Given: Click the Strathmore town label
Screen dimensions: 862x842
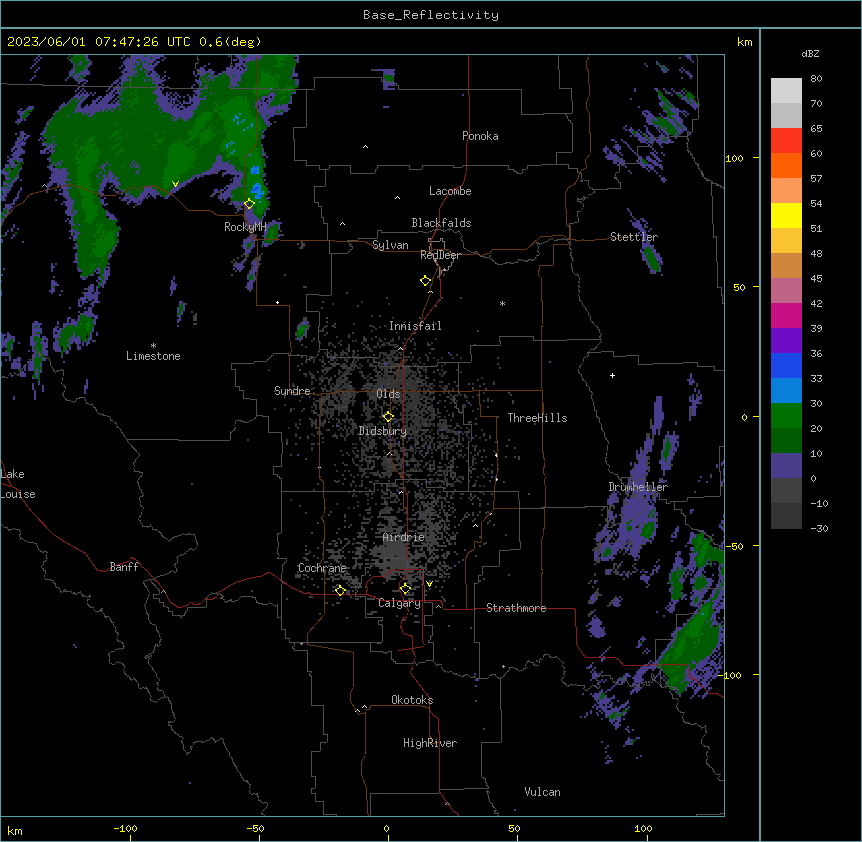Looking at the screenshot, I should click(516, 608).
